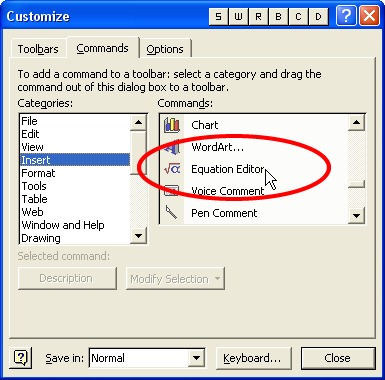Screen dimensions: 385x380
Task: Open the Modify Selection dropdown button
Action: click(x=175, y=278)
